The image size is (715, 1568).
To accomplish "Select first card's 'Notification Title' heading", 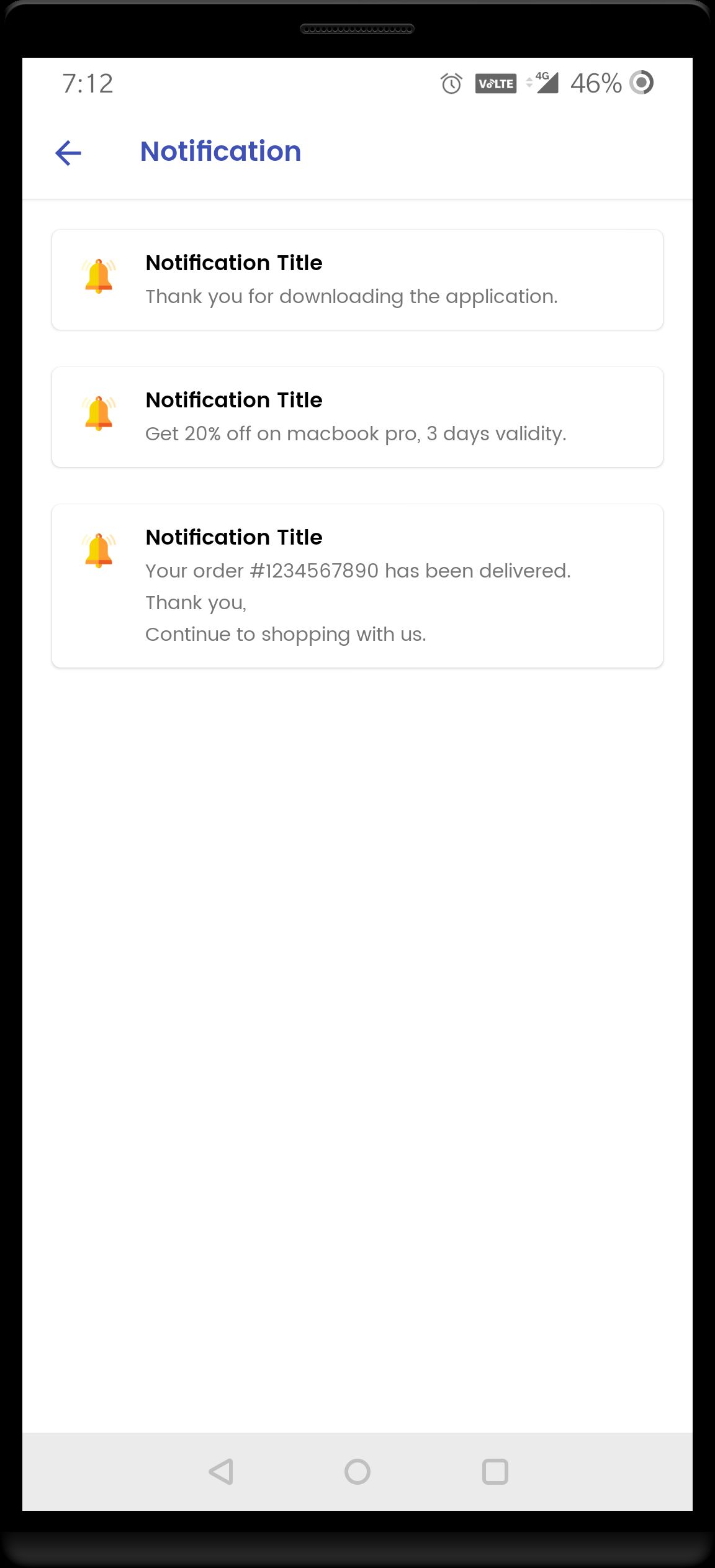I will 234,263.
